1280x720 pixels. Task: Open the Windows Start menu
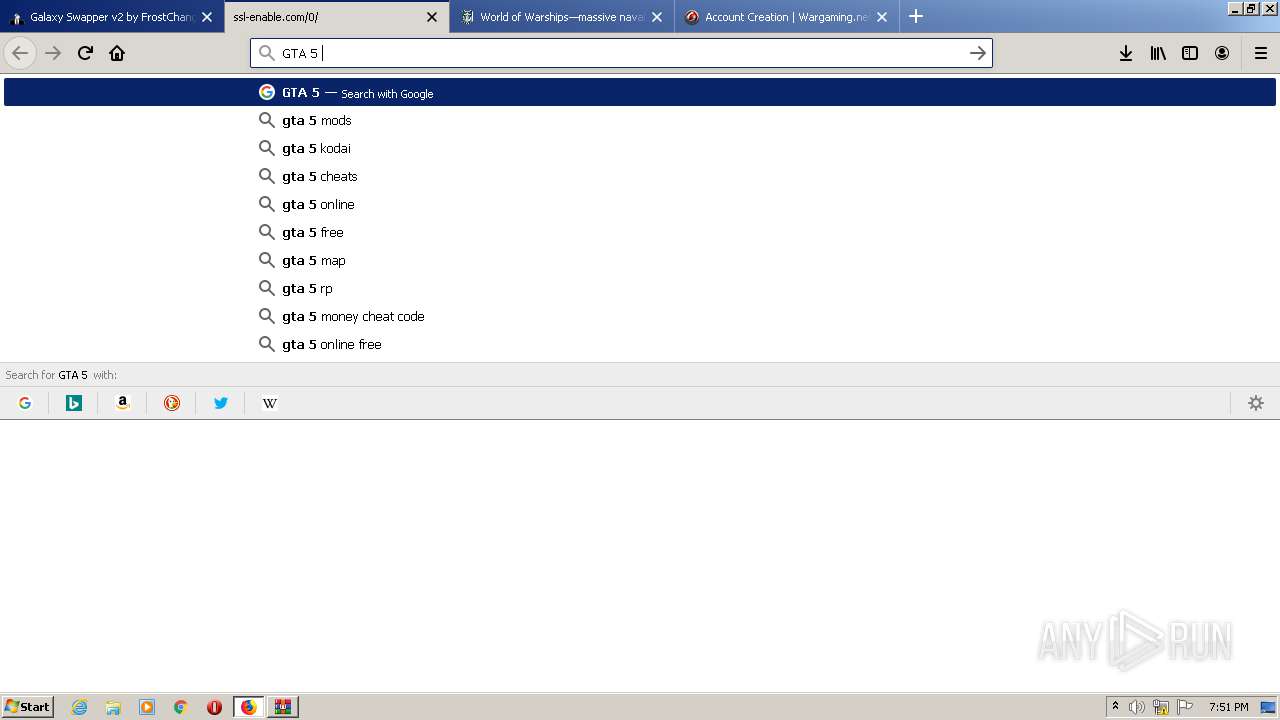pyautogui.click(x=28, y=707)
